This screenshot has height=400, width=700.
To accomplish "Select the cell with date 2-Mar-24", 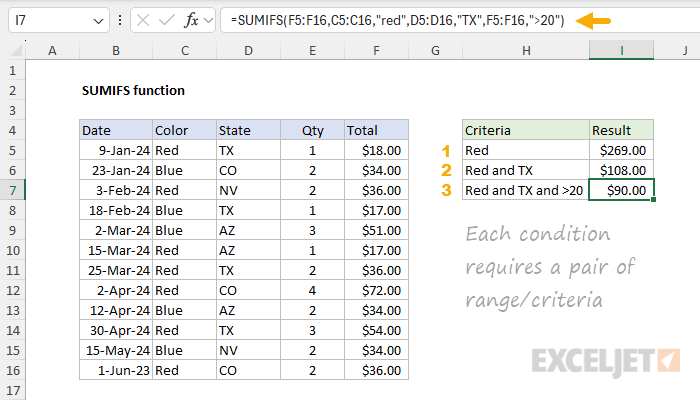I will tap(116, 230).
